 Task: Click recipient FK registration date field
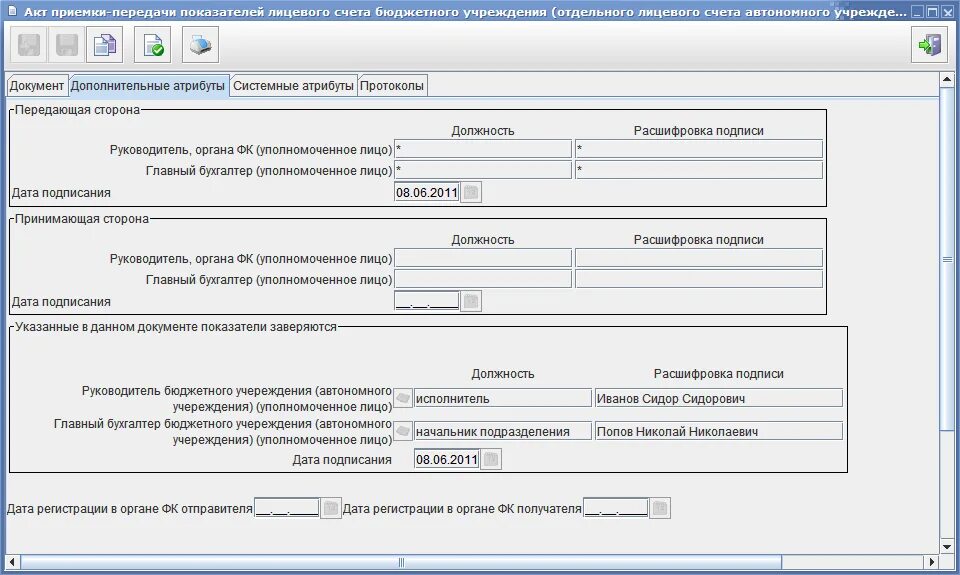(616, 508)
